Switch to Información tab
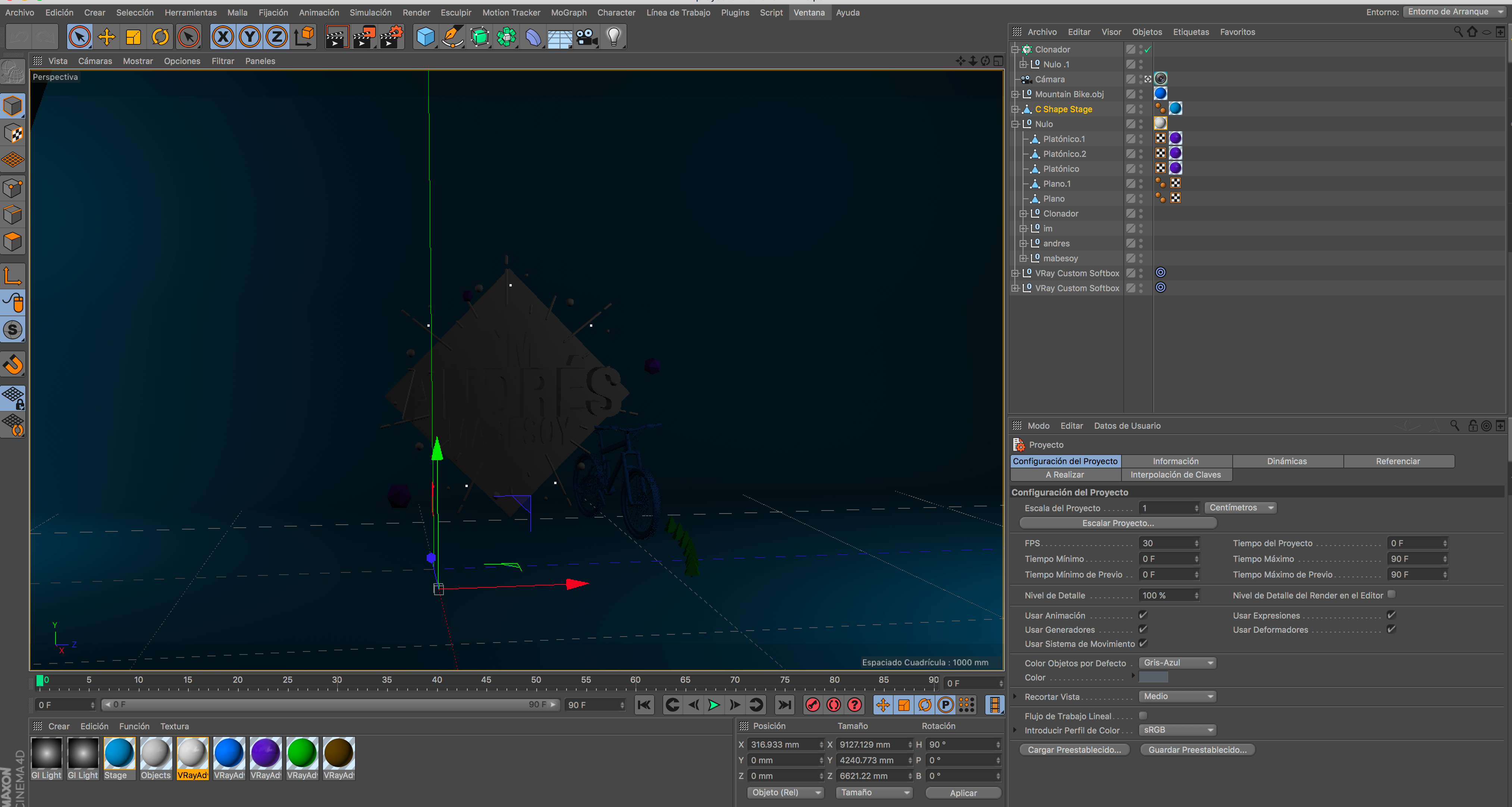The height and width of the screenshot is (807, 1512). [1176, 461]
